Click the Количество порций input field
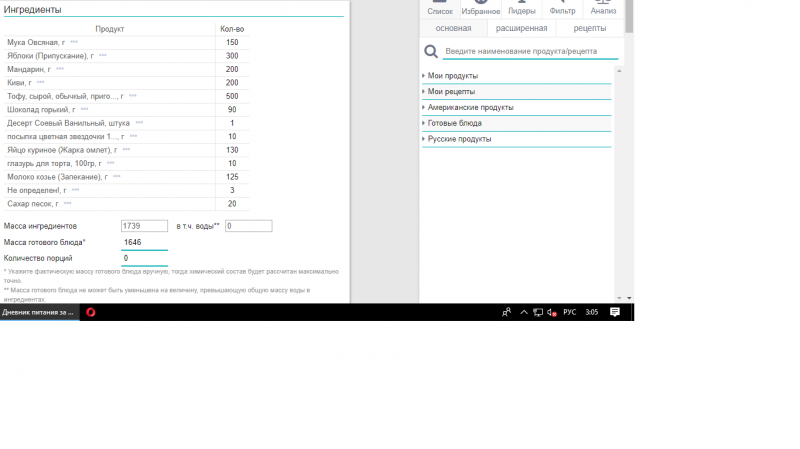 [144, 258]
